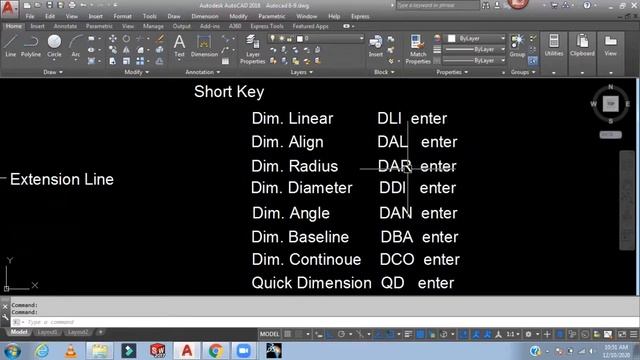Toggle MODEL space button in status bar
The height and width of the screenshot is (360, 640).
[269, 334]
